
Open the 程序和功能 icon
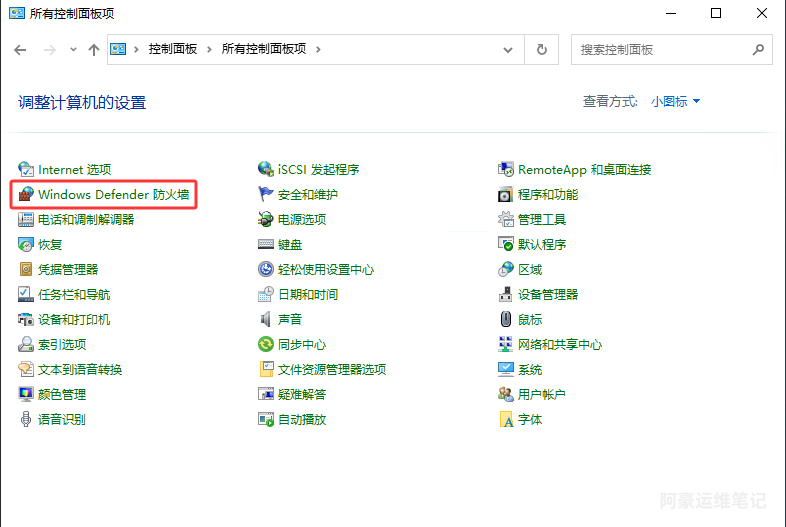[506, 194]
